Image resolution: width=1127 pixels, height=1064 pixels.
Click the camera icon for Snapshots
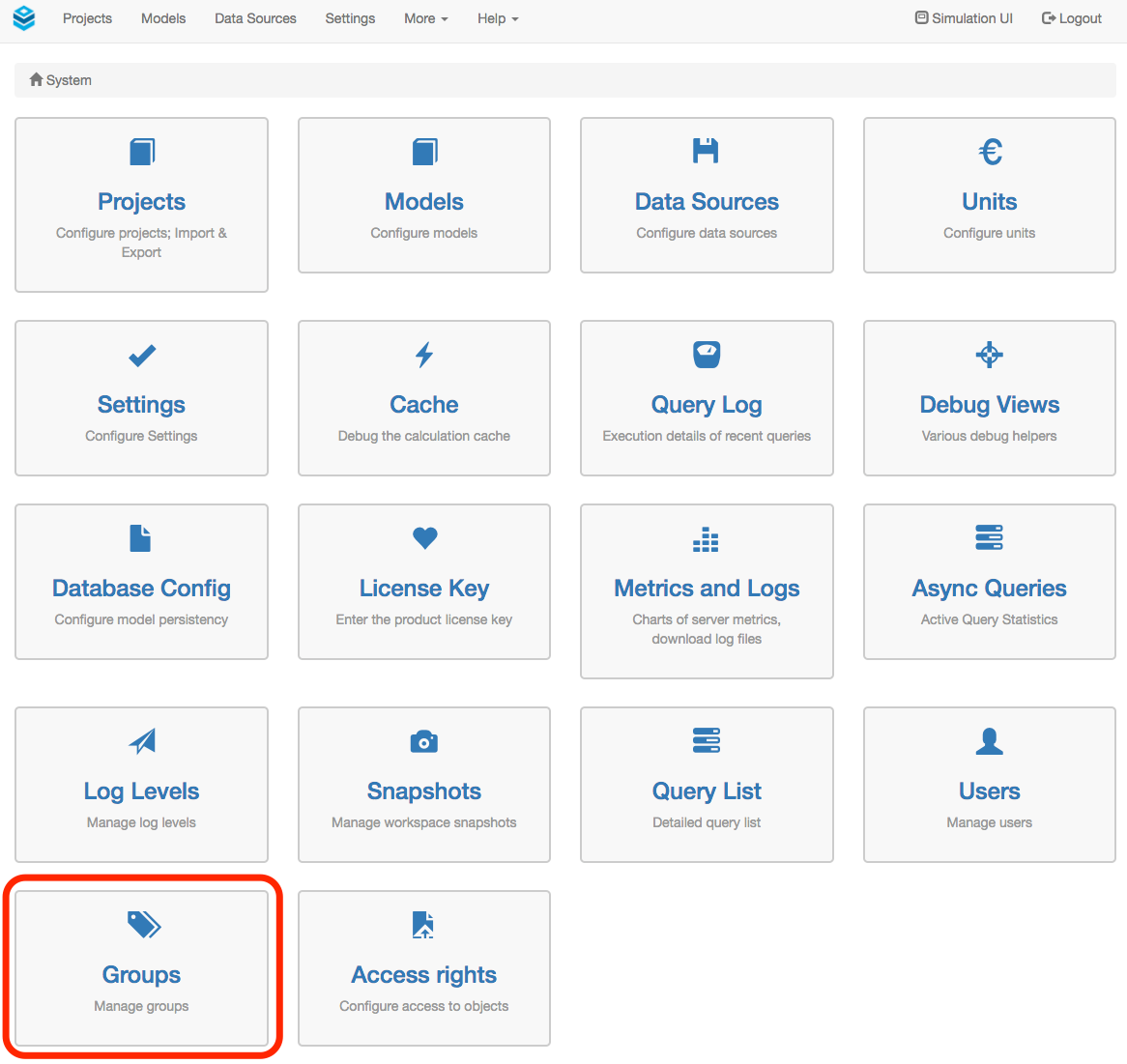(424, 741)
